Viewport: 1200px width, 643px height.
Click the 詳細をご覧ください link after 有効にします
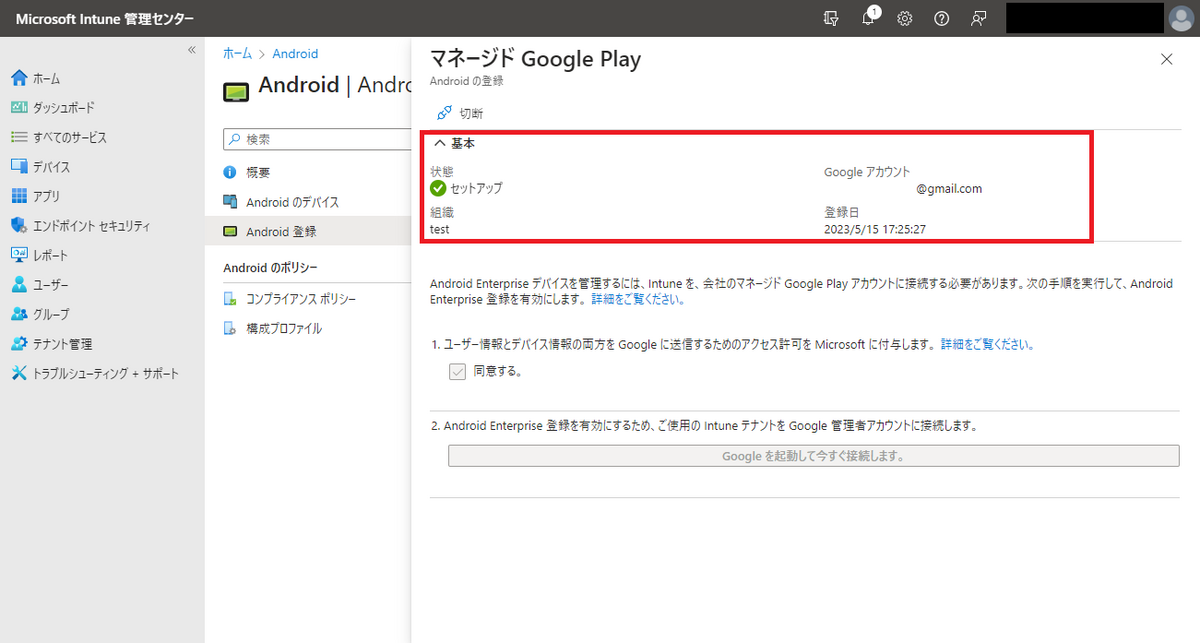[638, 299]
